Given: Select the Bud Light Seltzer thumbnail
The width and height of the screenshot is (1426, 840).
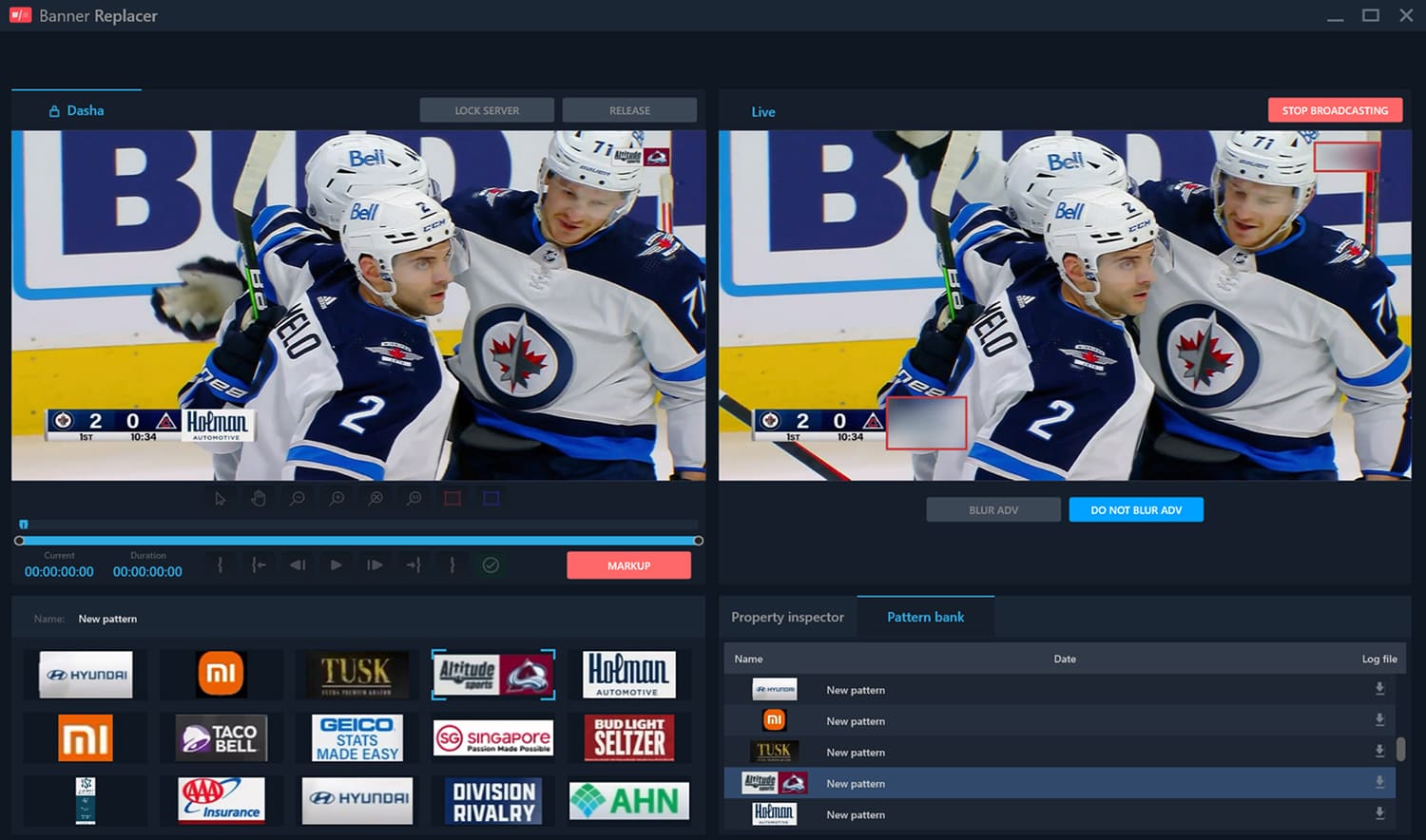Looking at the screenshot, I should (x=628, y=737).
